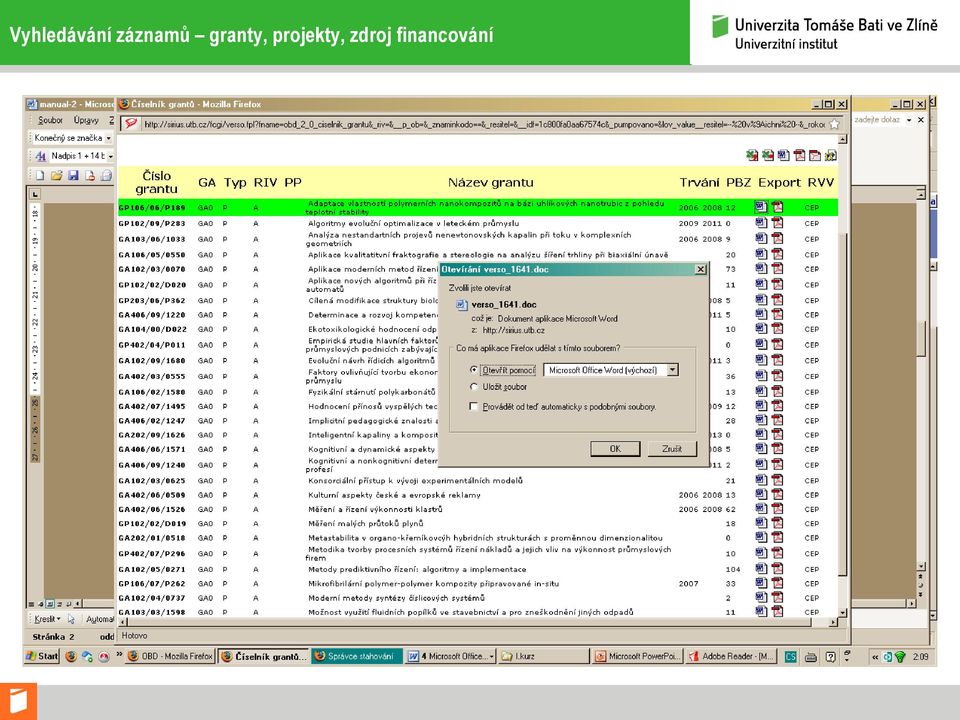Click 'Číslo grantu' column header
This screenshot has width=960, height=720.
pyautogui.click(x=156, y=182)
